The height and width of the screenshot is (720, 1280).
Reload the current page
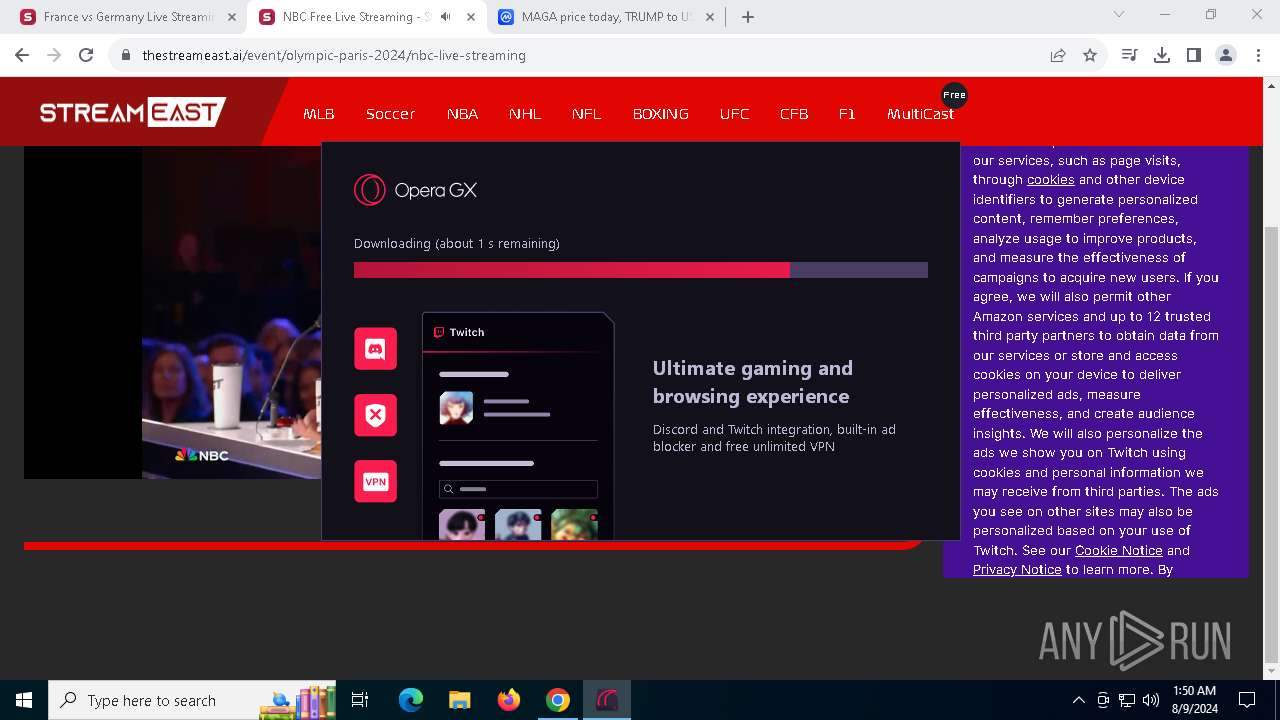pos(86,55)
